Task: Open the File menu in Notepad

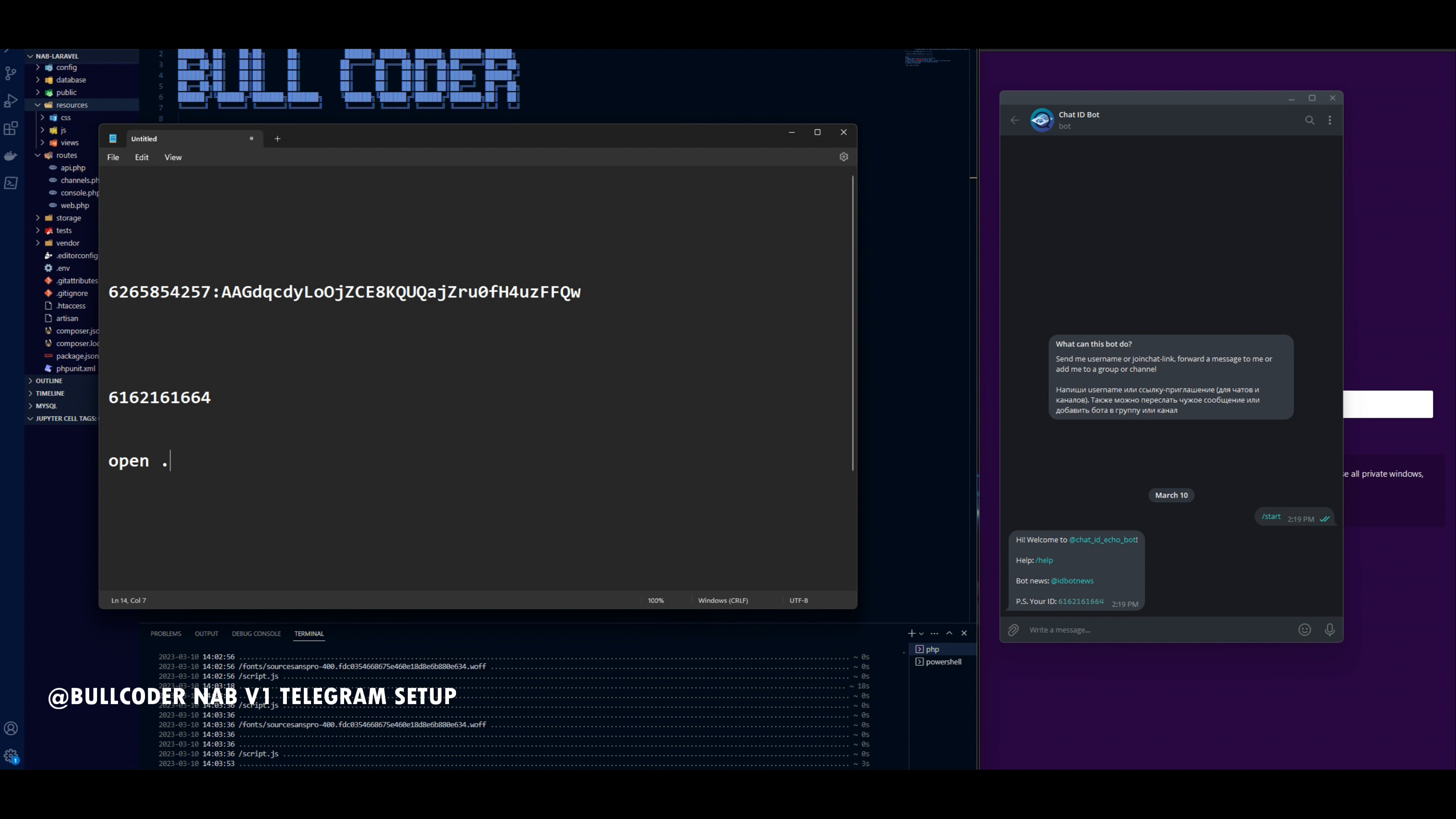Action: pos(112,157)
